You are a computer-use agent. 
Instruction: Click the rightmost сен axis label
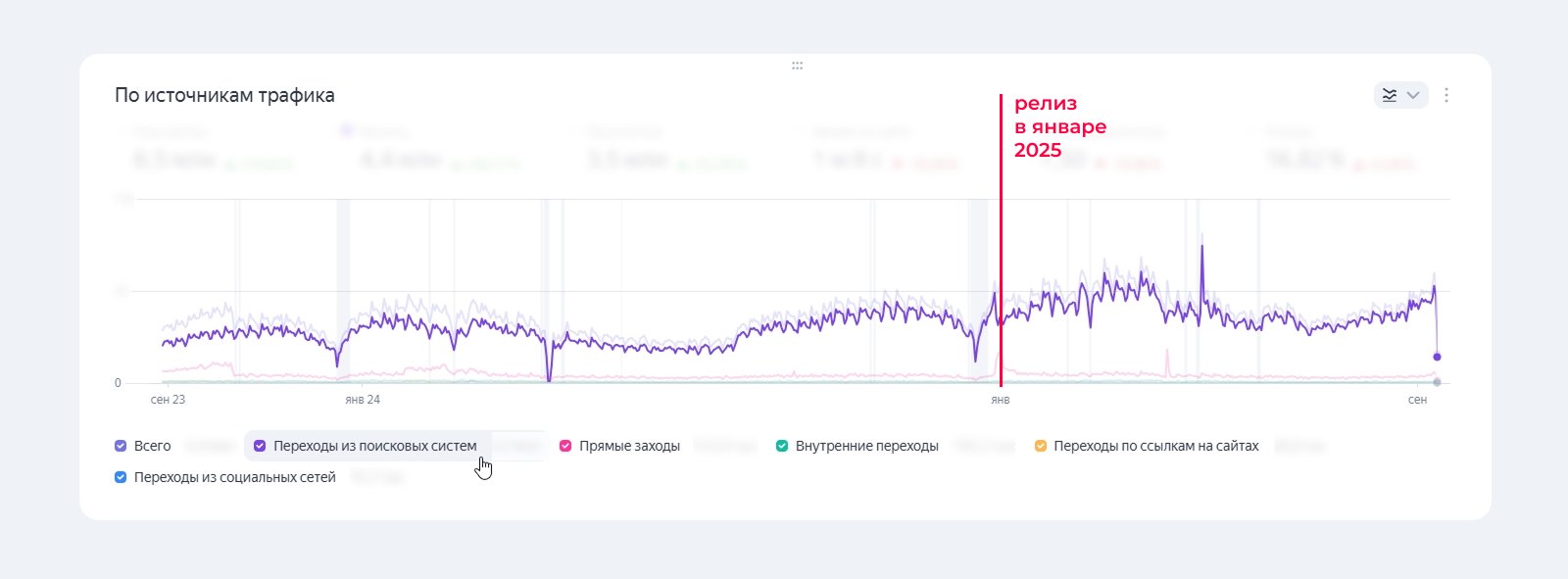(1417, 400)
